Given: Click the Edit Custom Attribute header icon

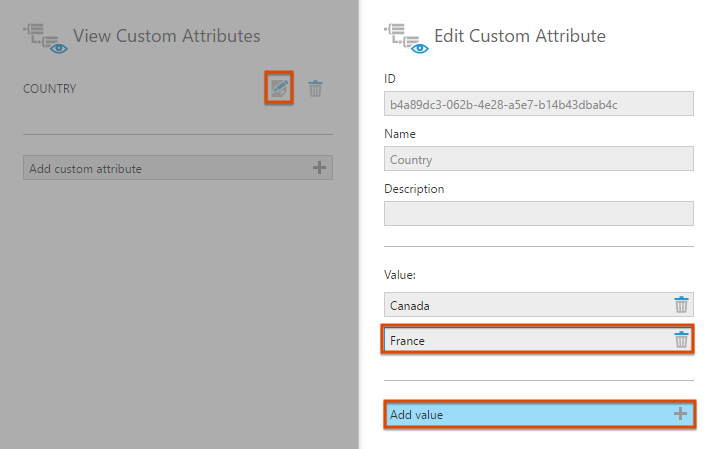Looking at the screenshot, I should tap(406, 38).
